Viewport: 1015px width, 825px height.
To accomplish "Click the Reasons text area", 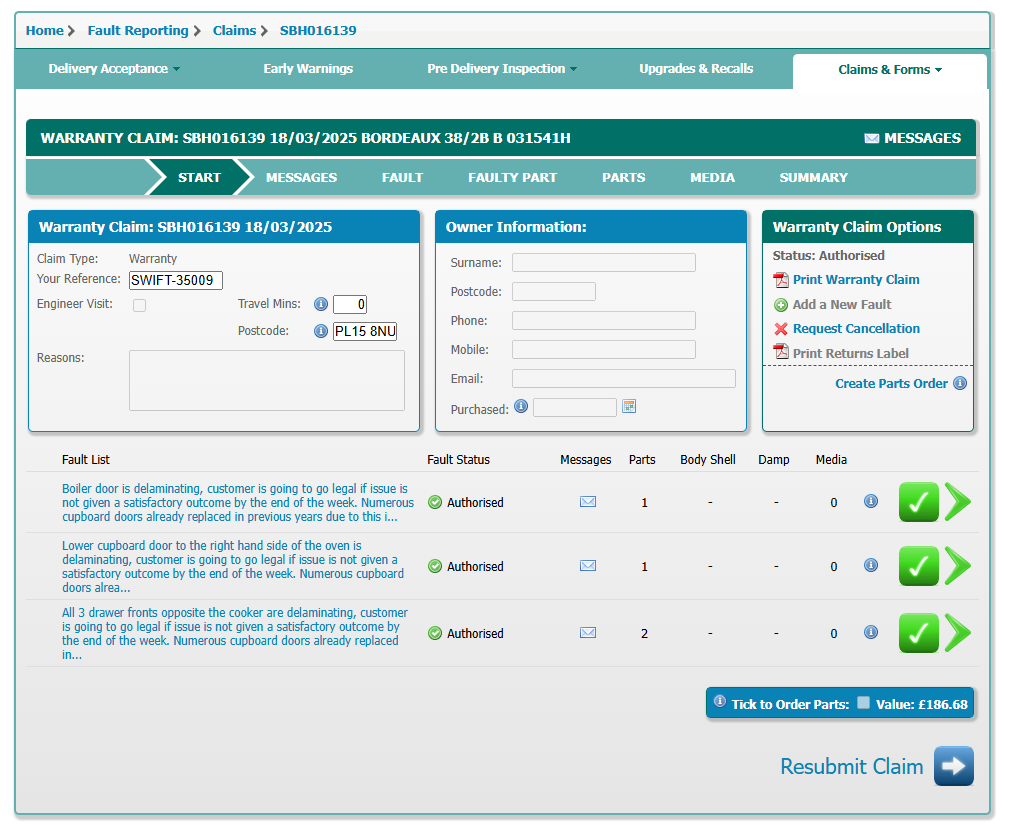I will tap(267, 381).
